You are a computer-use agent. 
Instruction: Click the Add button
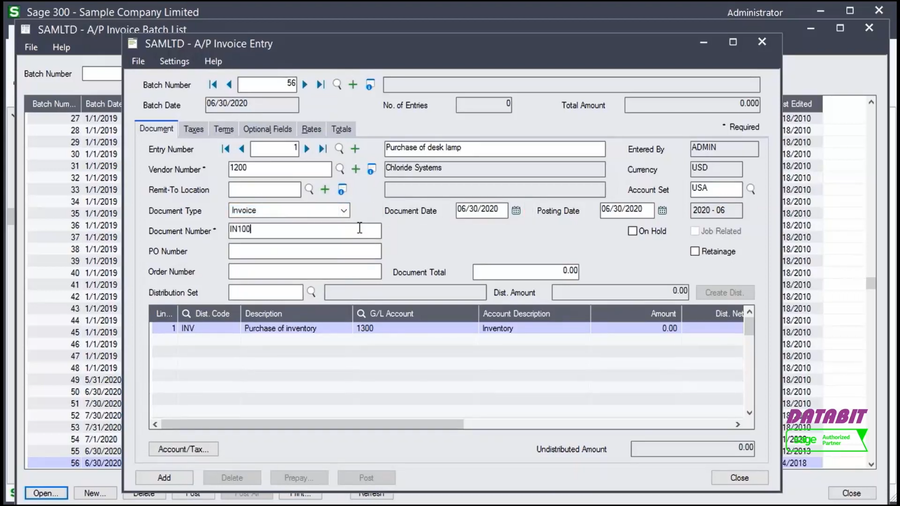tap(164, 477)
